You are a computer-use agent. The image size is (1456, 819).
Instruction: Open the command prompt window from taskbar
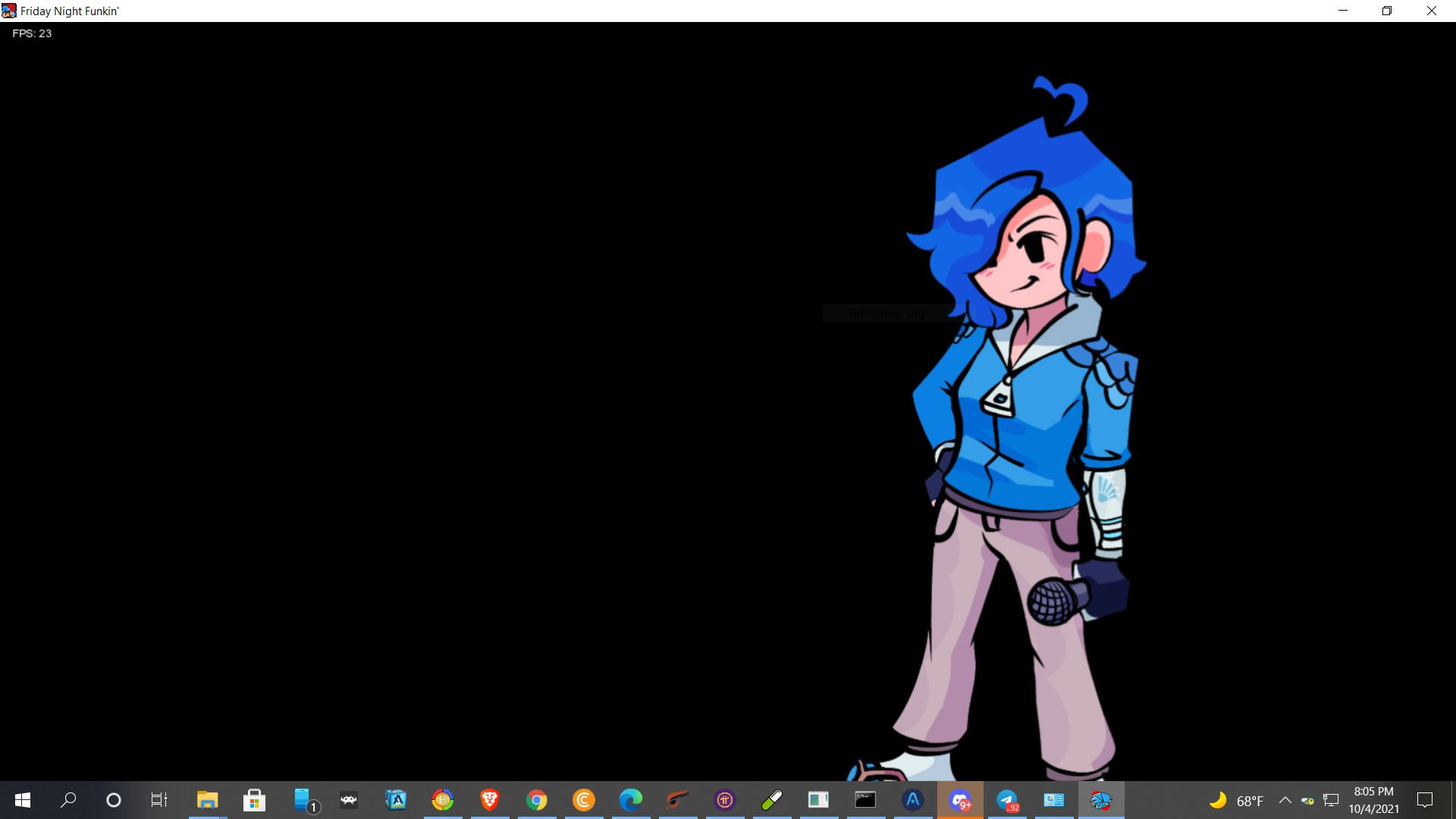tap(865, 800)
